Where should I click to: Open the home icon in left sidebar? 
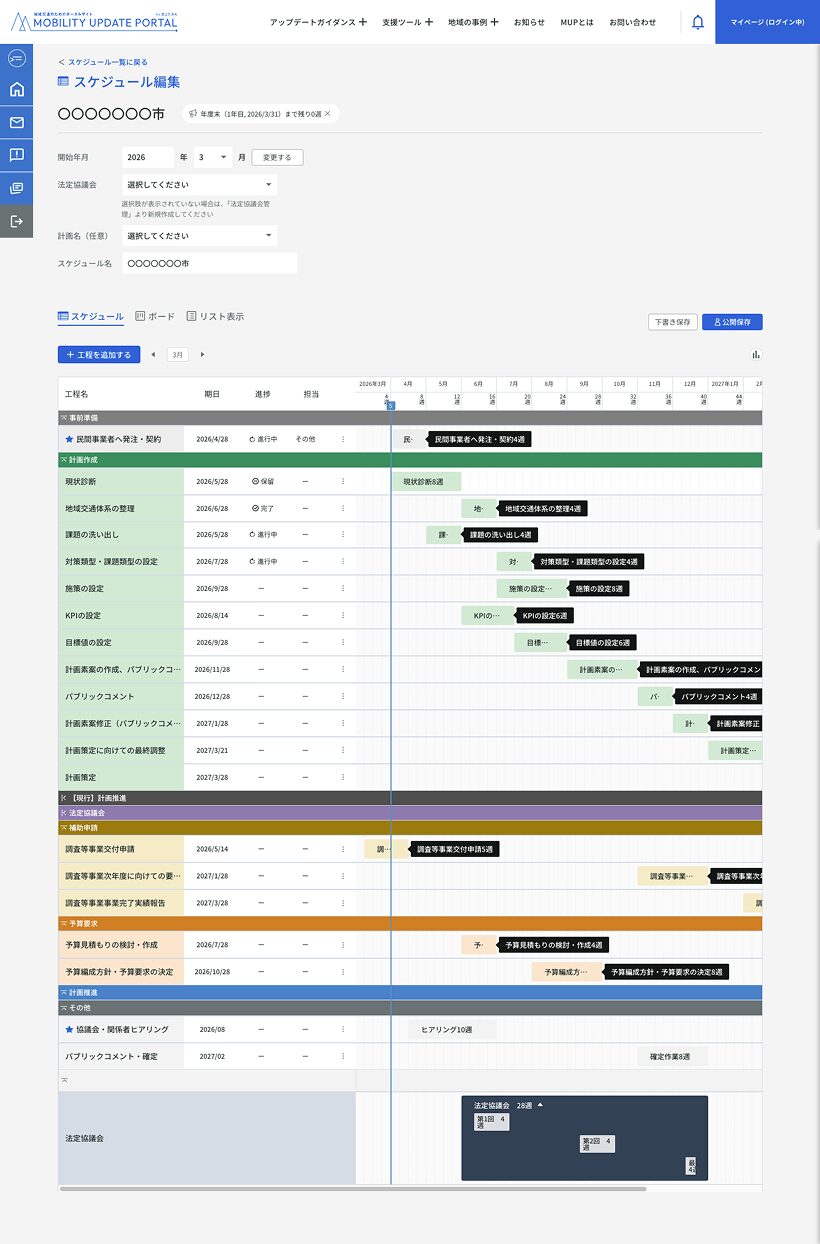[16, 90]
